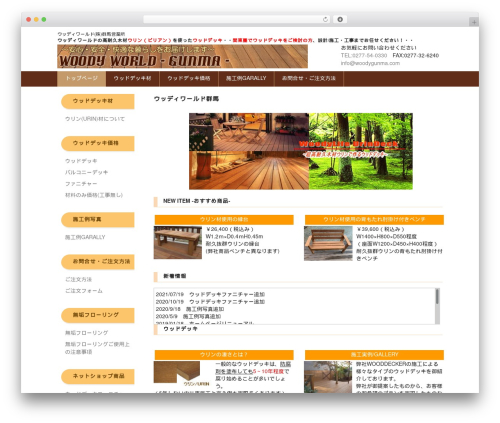
Task: Open 無垢フローリングご使用上の注意事項 link
Action: [97, 348]
